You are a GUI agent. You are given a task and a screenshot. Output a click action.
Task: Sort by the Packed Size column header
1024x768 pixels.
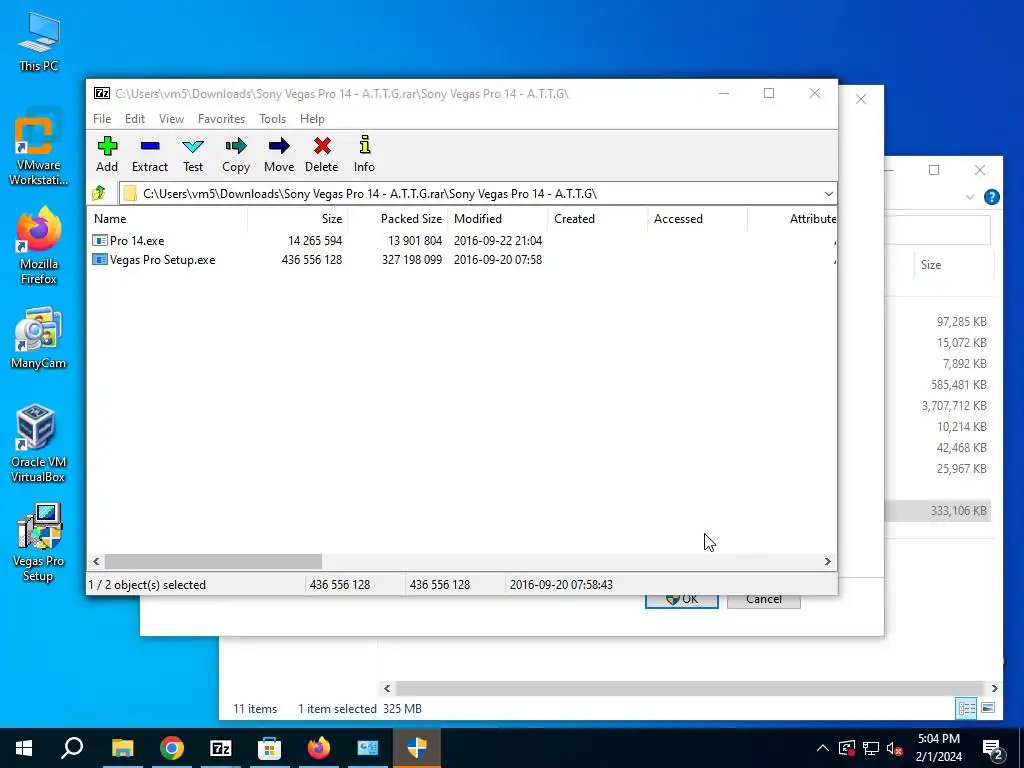397,219
